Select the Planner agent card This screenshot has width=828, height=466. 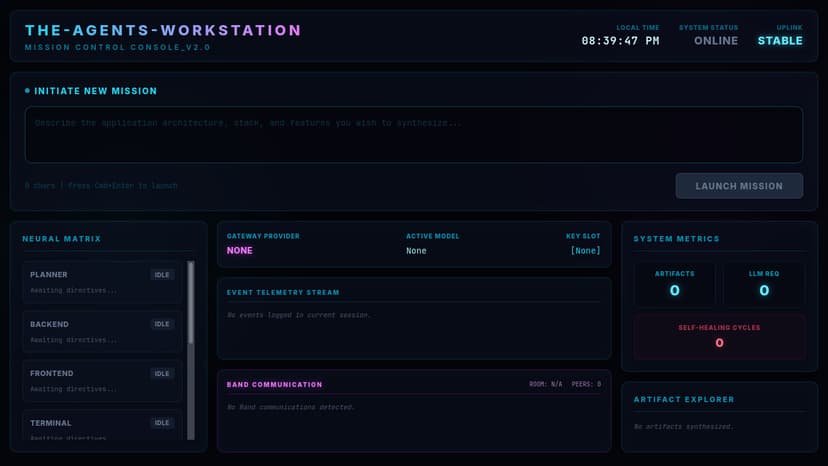(102, 282)
